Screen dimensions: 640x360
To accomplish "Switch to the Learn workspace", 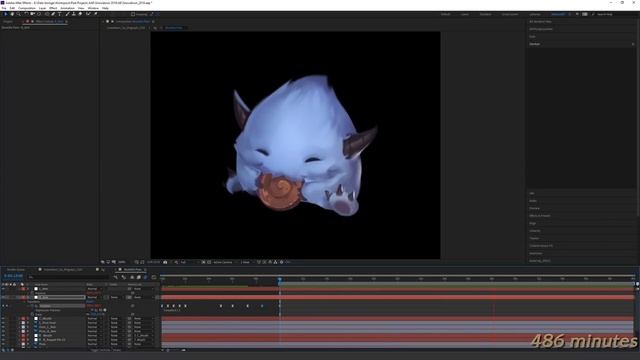I will (465, 14).
